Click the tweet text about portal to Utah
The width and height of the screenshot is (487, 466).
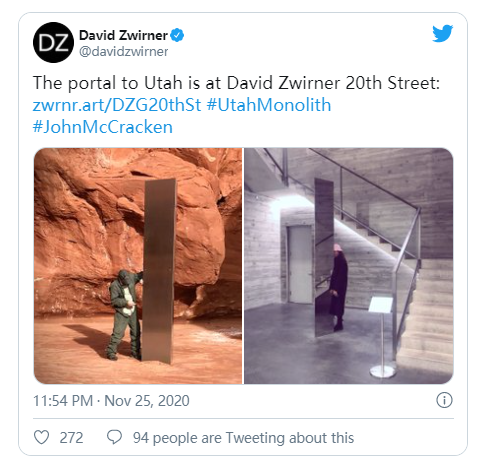(236, 83)
